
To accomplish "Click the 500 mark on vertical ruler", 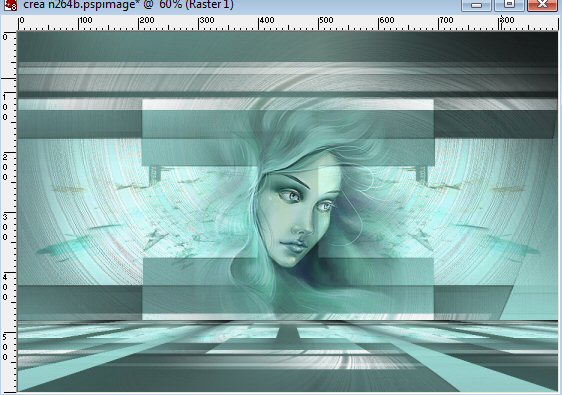I will (x=5, y=347).
